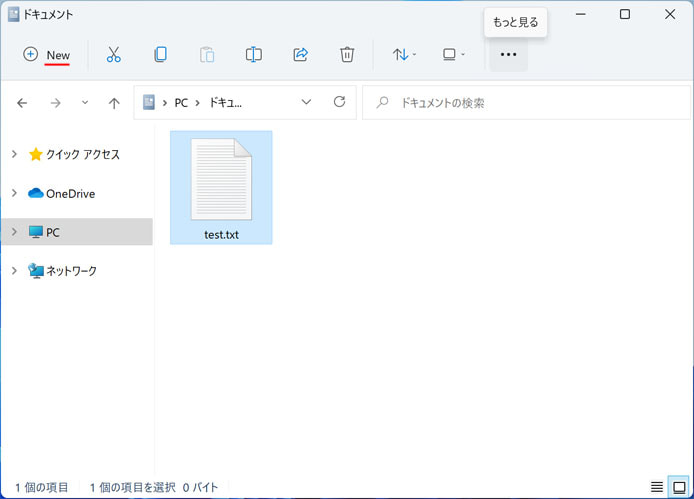Expand the クイック アクセス tree node
Image resolution: width=694 pixels, height=499 pixels.
pos(14,154)
